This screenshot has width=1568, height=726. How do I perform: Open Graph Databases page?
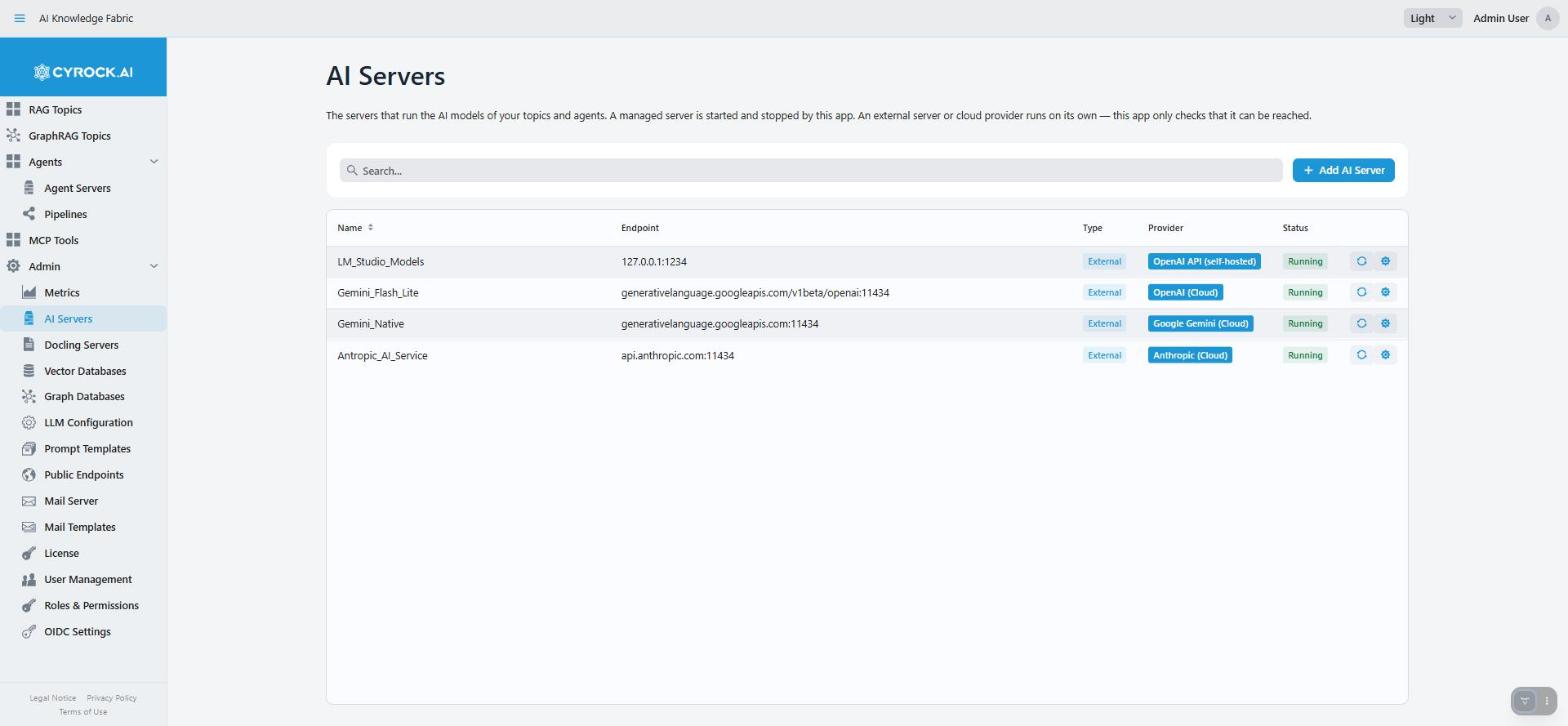(x=83, y=396)
